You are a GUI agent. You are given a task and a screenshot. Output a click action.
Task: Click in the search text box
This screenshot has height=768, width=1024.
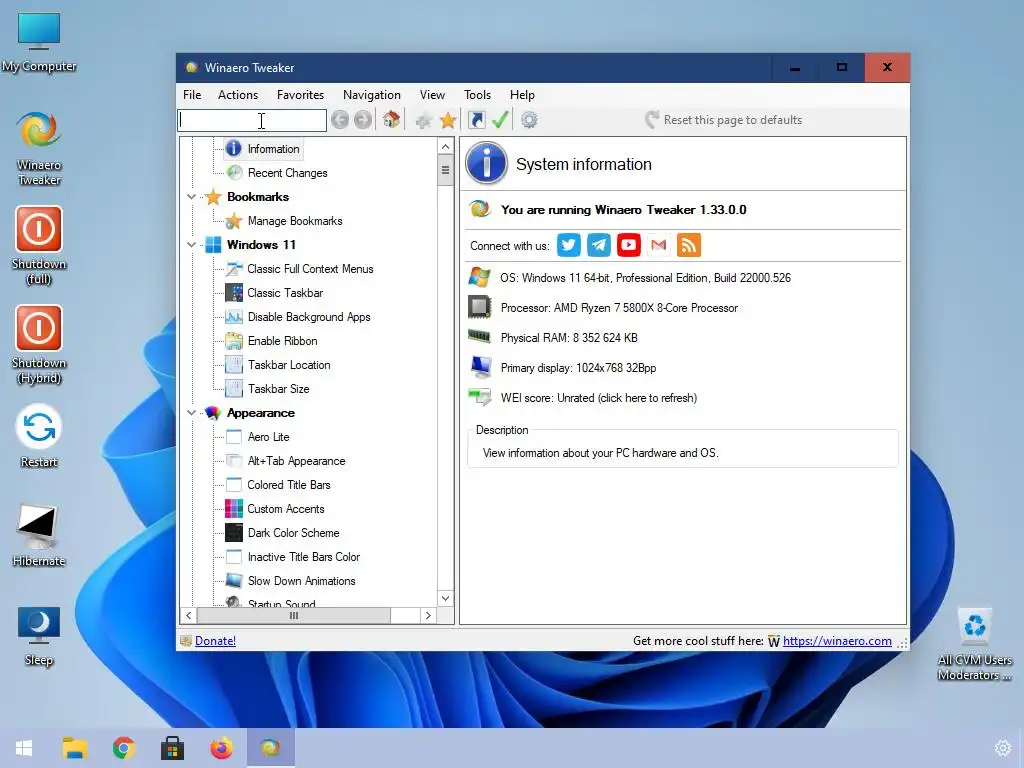click(252, 120)
